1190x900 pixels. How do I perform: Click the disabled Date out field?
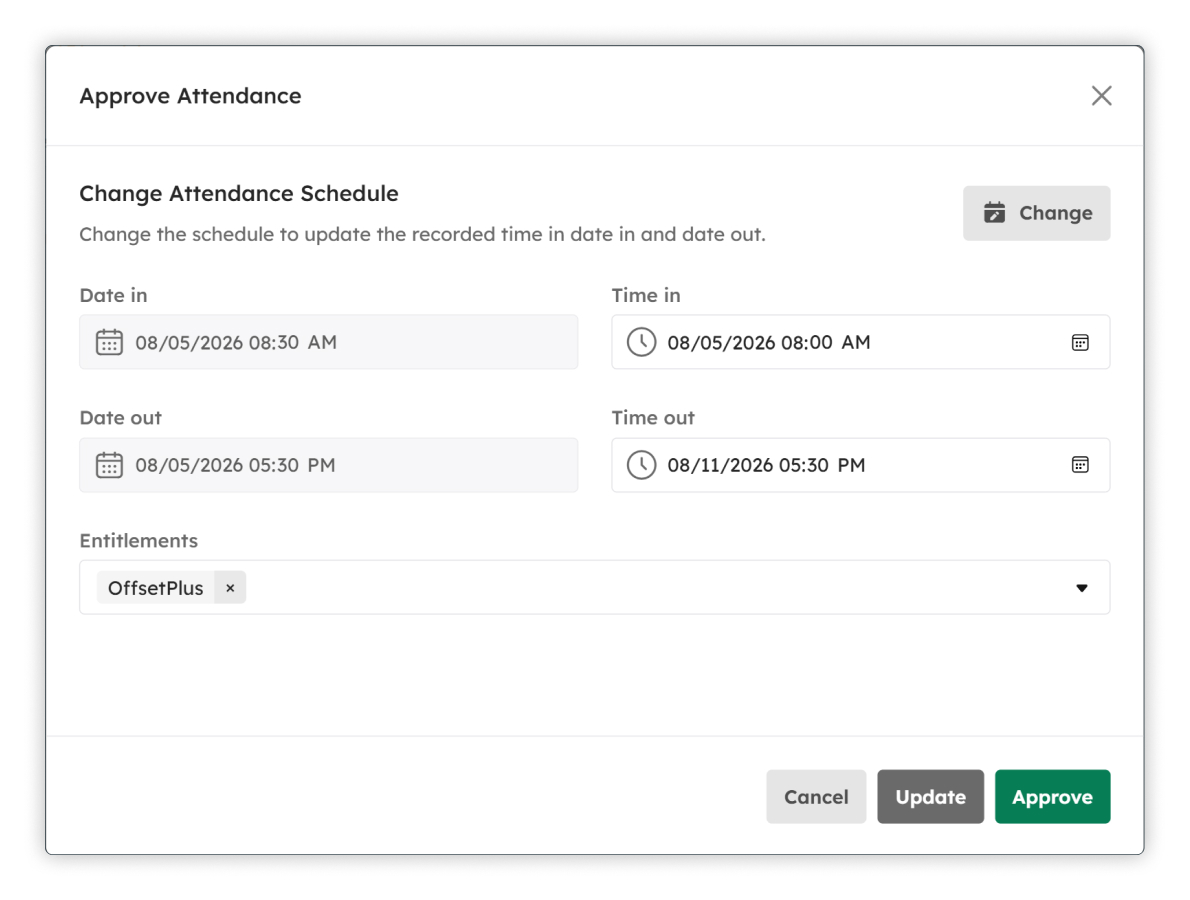pos(329,465)
